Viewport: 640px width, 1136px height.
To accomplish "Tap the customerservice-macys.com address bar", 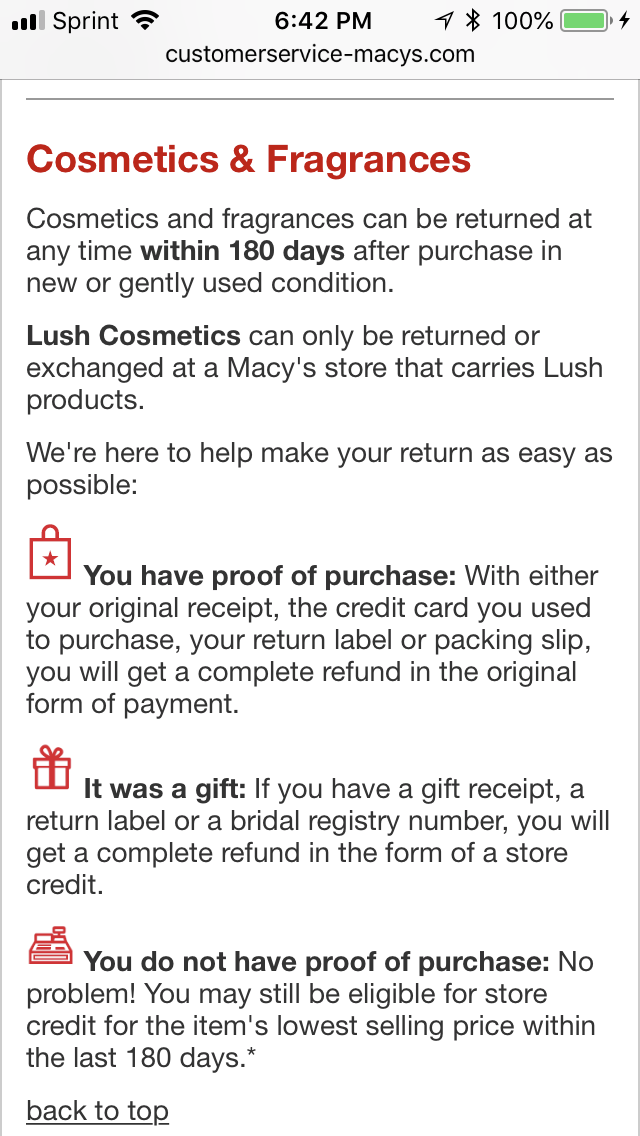I will (320, 54).
